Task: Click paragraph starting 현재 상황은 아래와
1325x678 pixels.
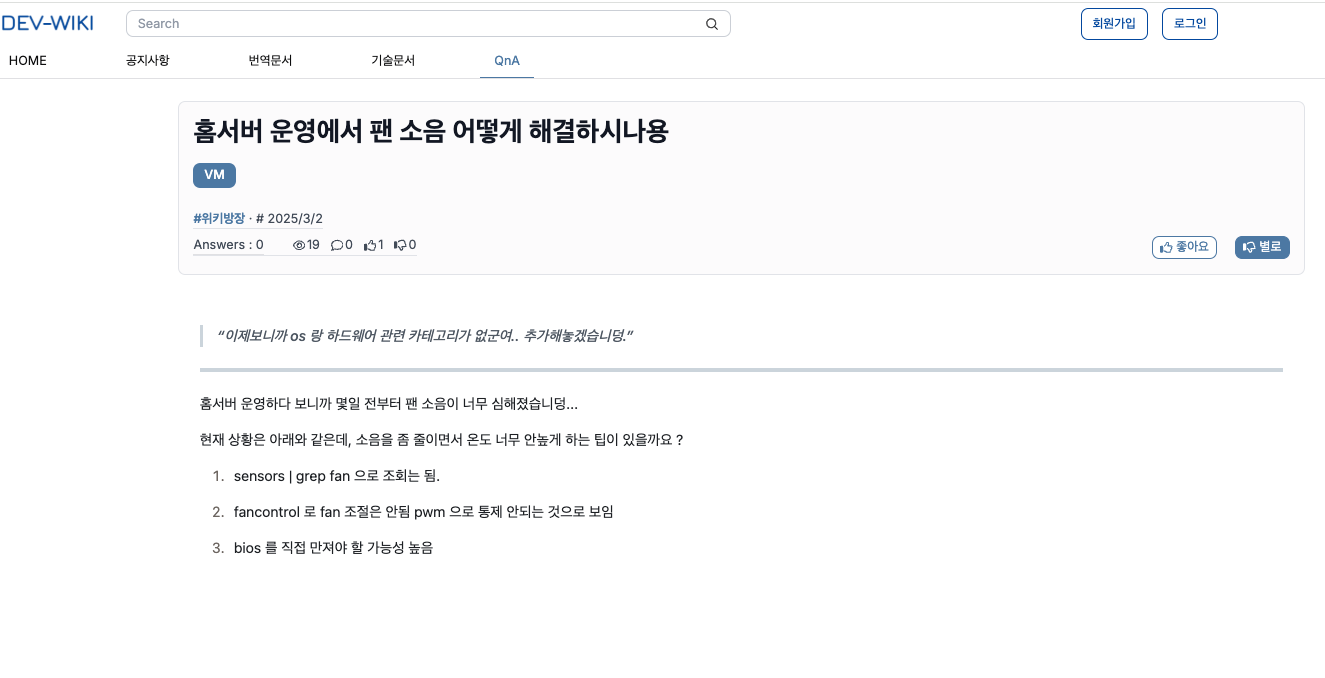Action: coord(442,440)
